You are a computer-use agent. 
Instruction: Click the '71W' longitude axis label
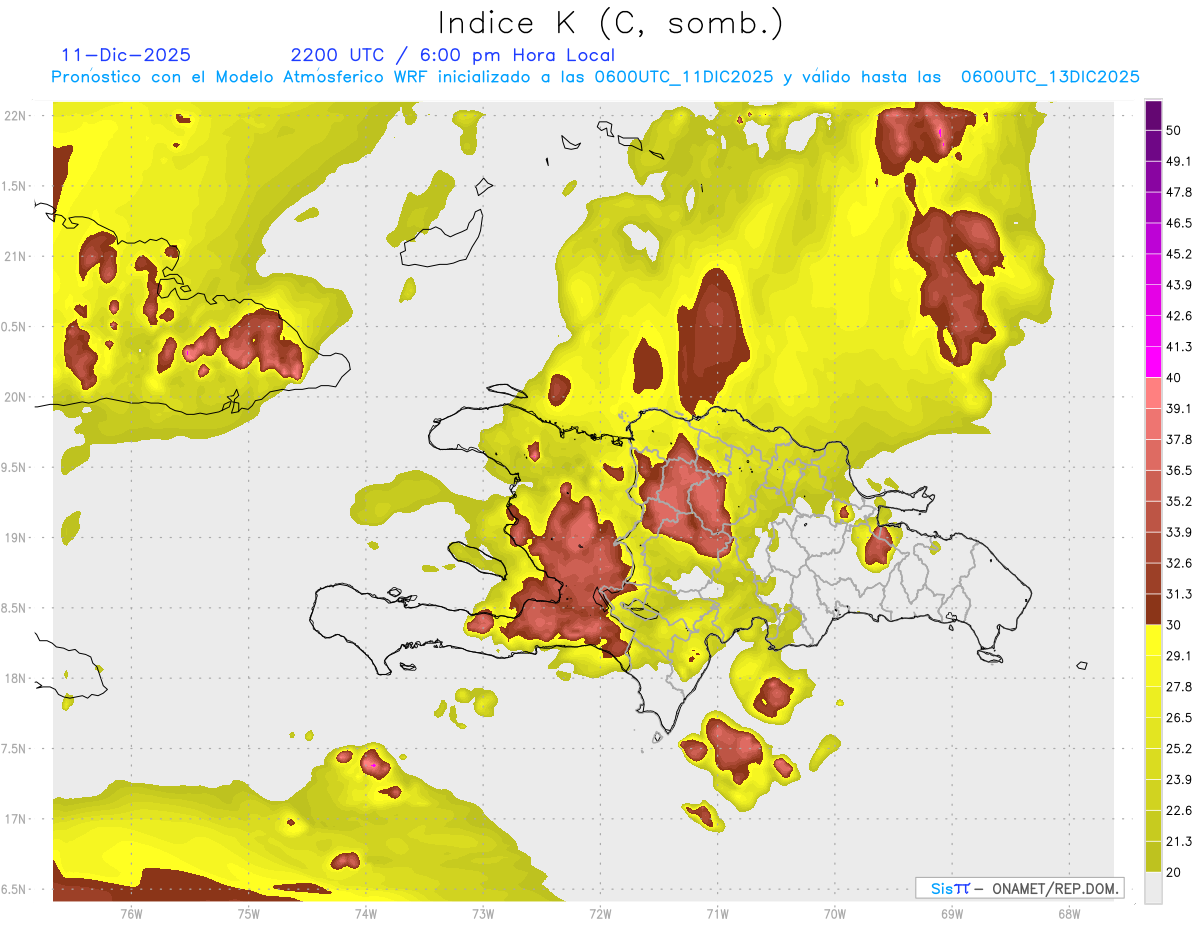[717, 913]
